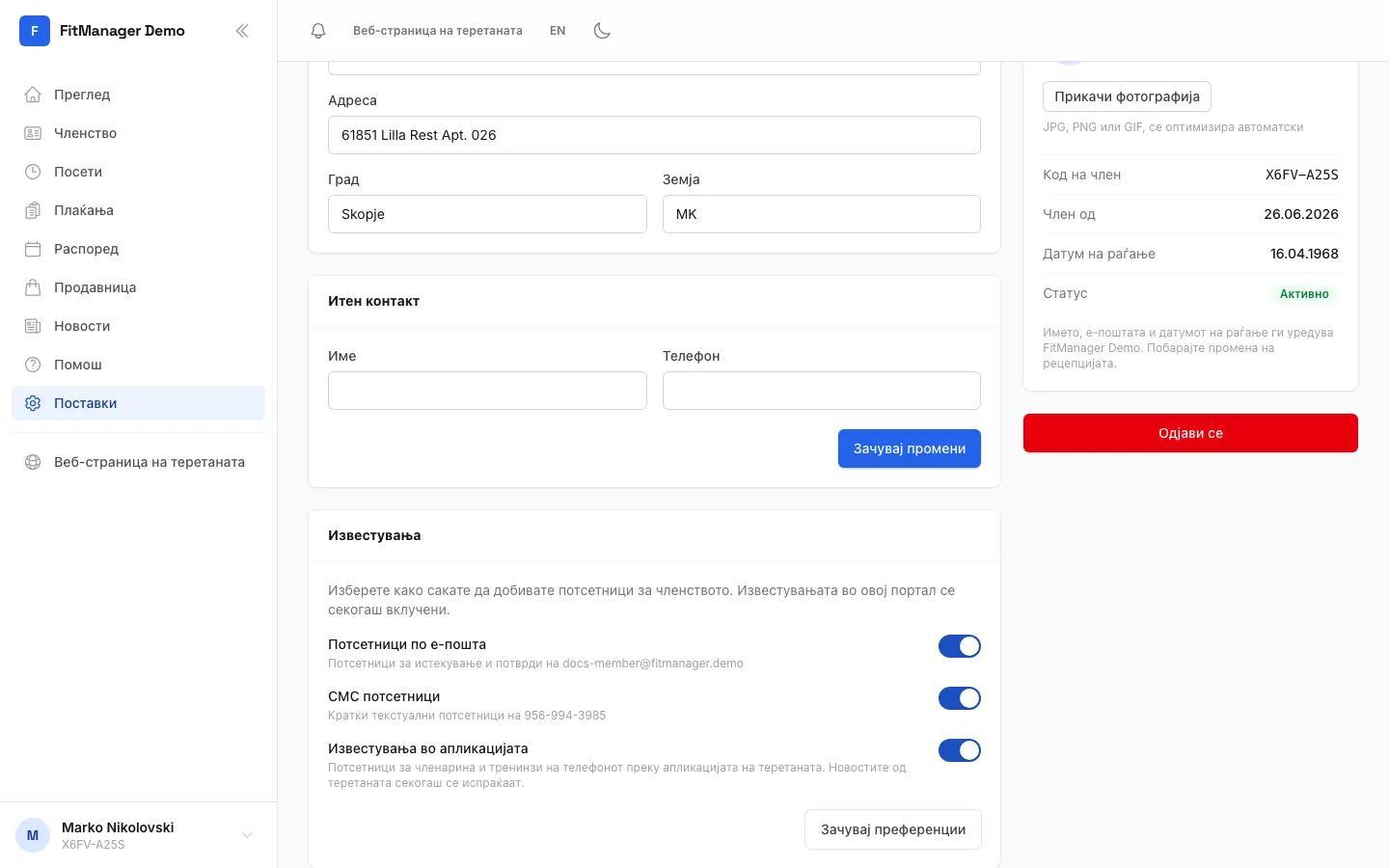Open notifications bell icon
The image size is (1389, 868).
(x=318, y=31)
